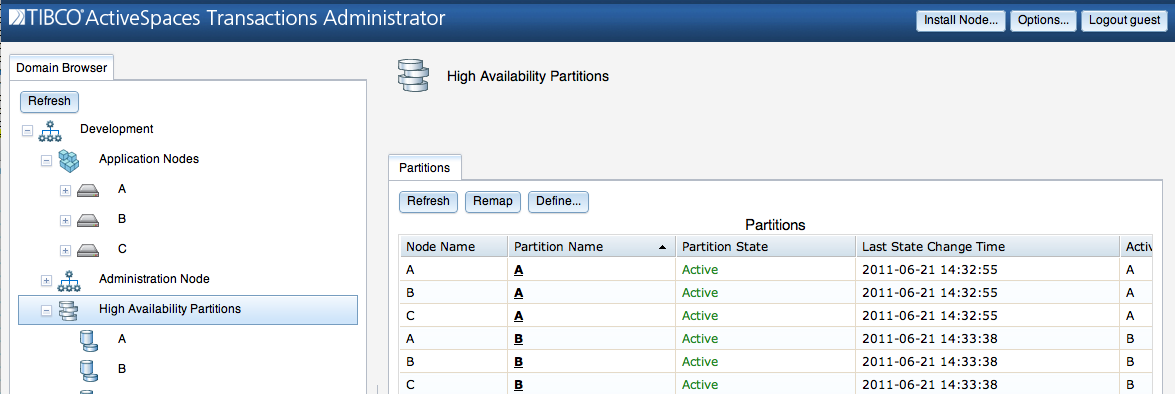Expand the Administration Node tree item
The image size is (1175, 394).
click(x=46, y=280)
